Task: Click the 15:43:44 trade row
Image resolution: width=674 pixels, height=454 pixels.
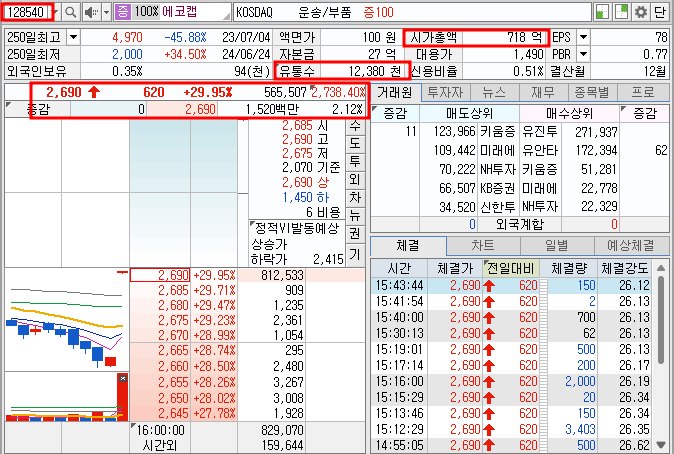Action: 511,285
